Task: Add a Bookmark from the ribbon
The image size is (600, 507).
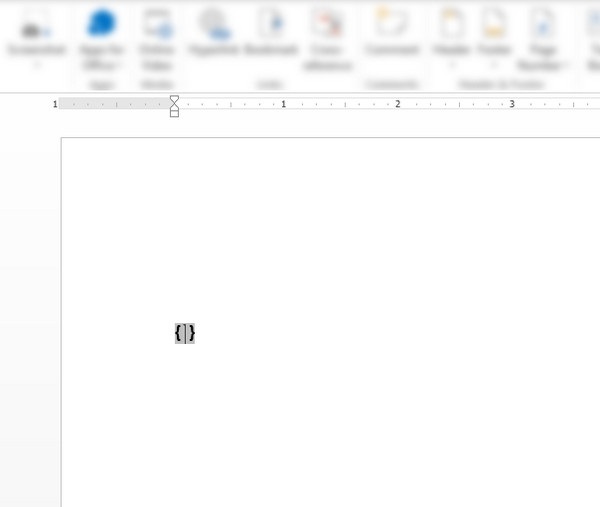Action: (269, 24)
